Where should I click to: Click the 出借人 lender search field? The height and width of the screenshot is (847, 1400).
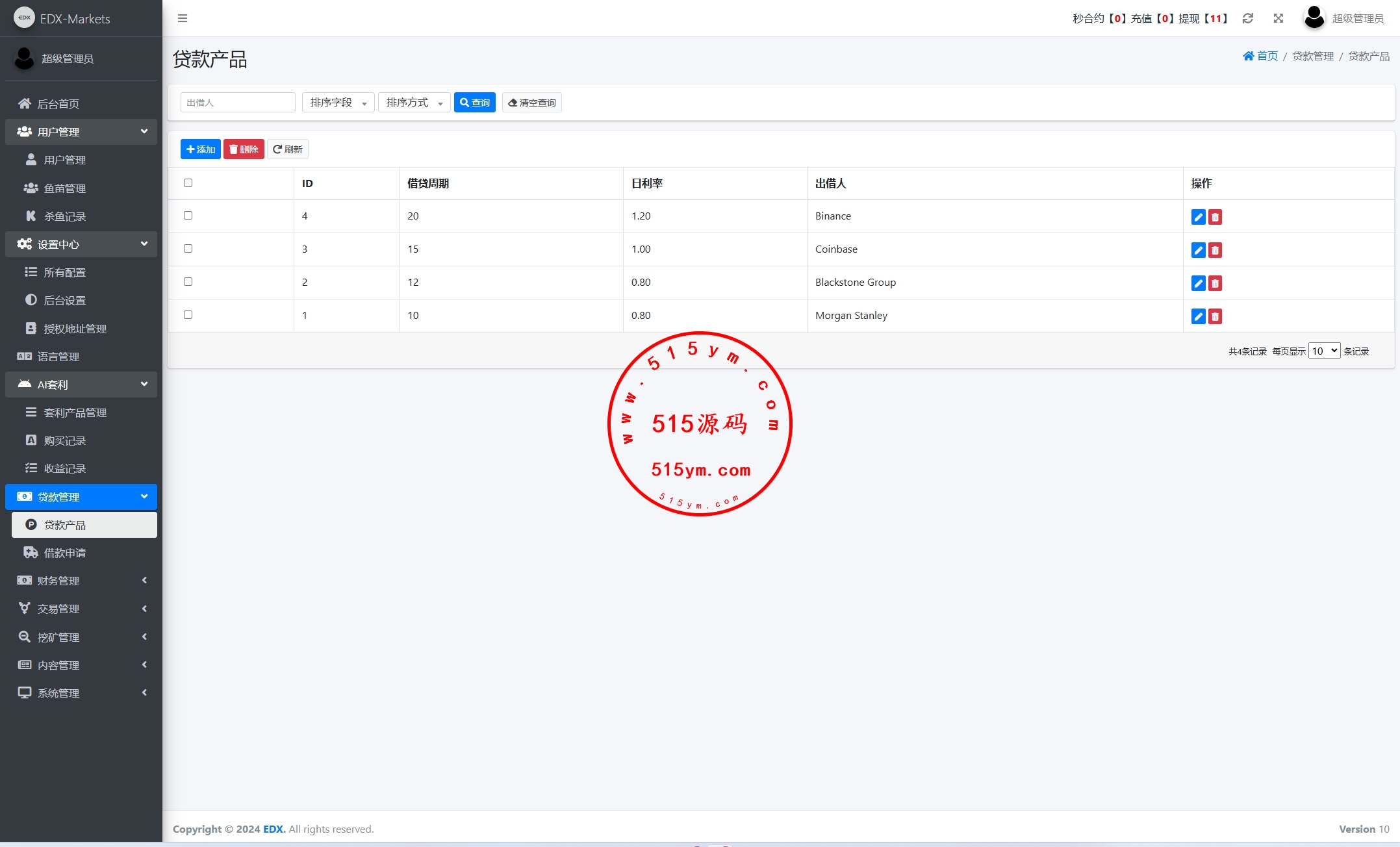pos(238,103)
